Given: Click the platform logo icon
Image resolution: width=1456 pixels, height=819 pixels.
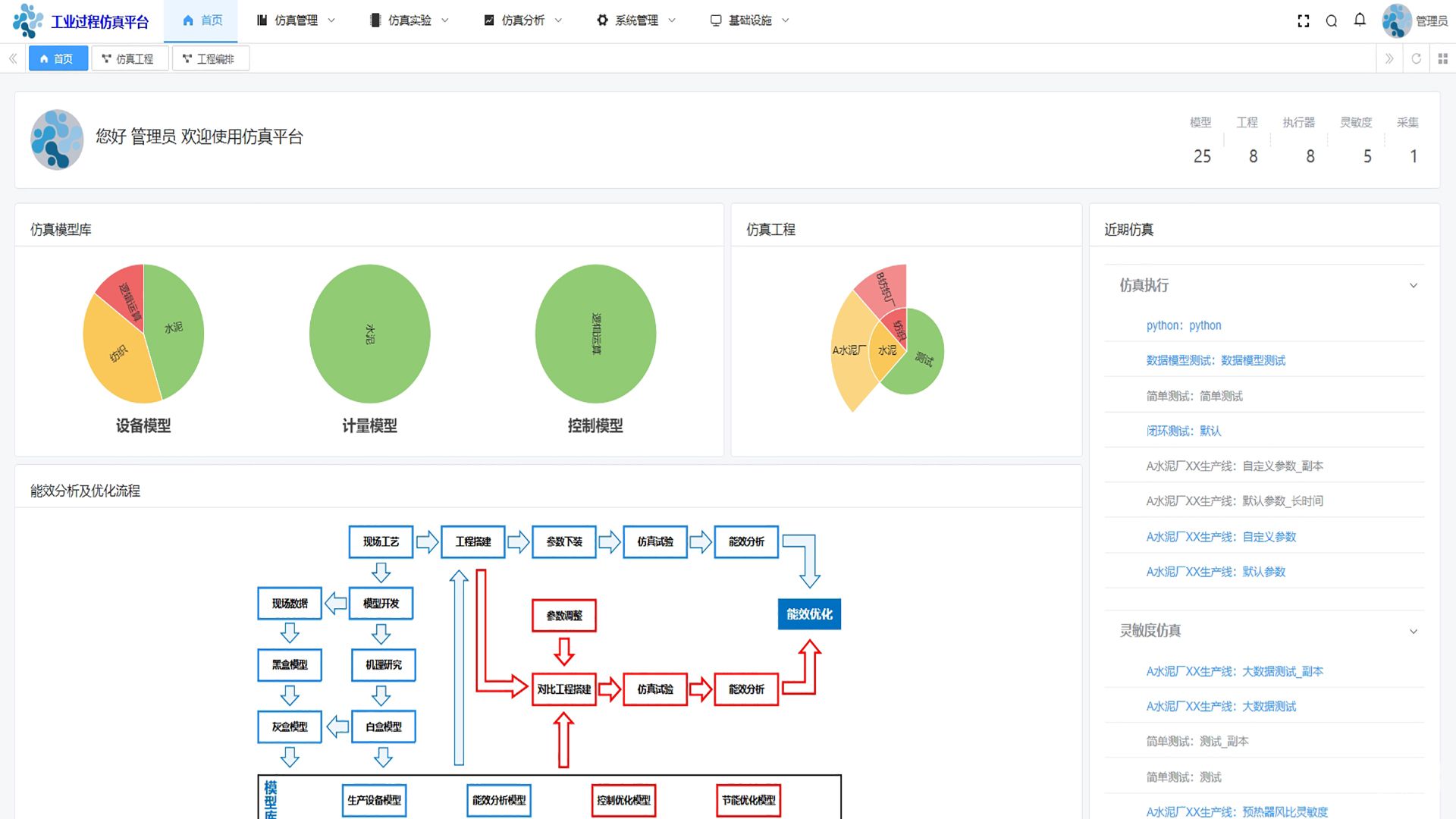Looking at the screenshot, I should (28, 21).
